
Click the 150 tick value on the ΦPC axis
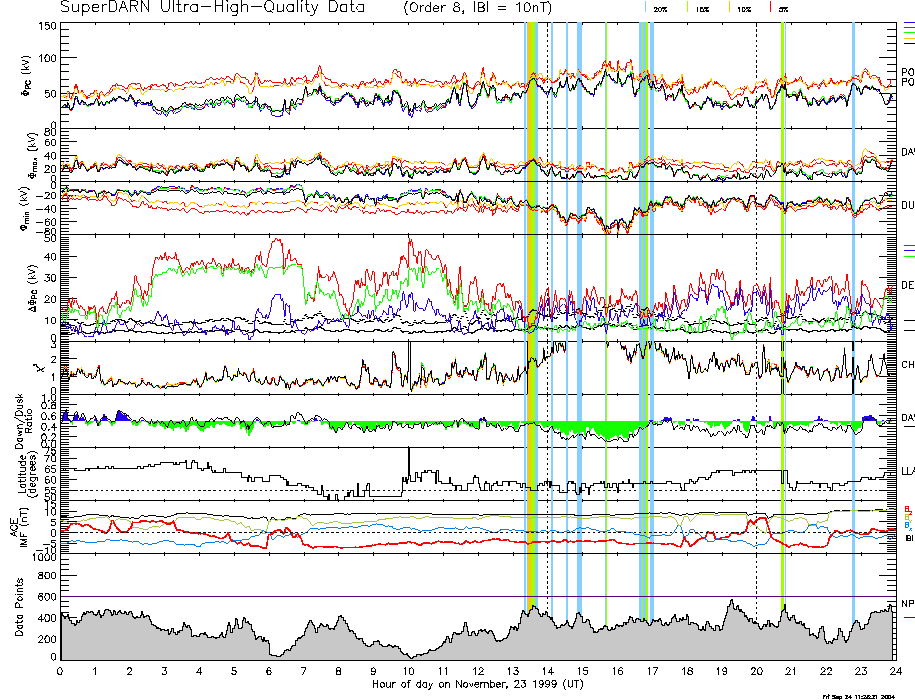(47, 26)
